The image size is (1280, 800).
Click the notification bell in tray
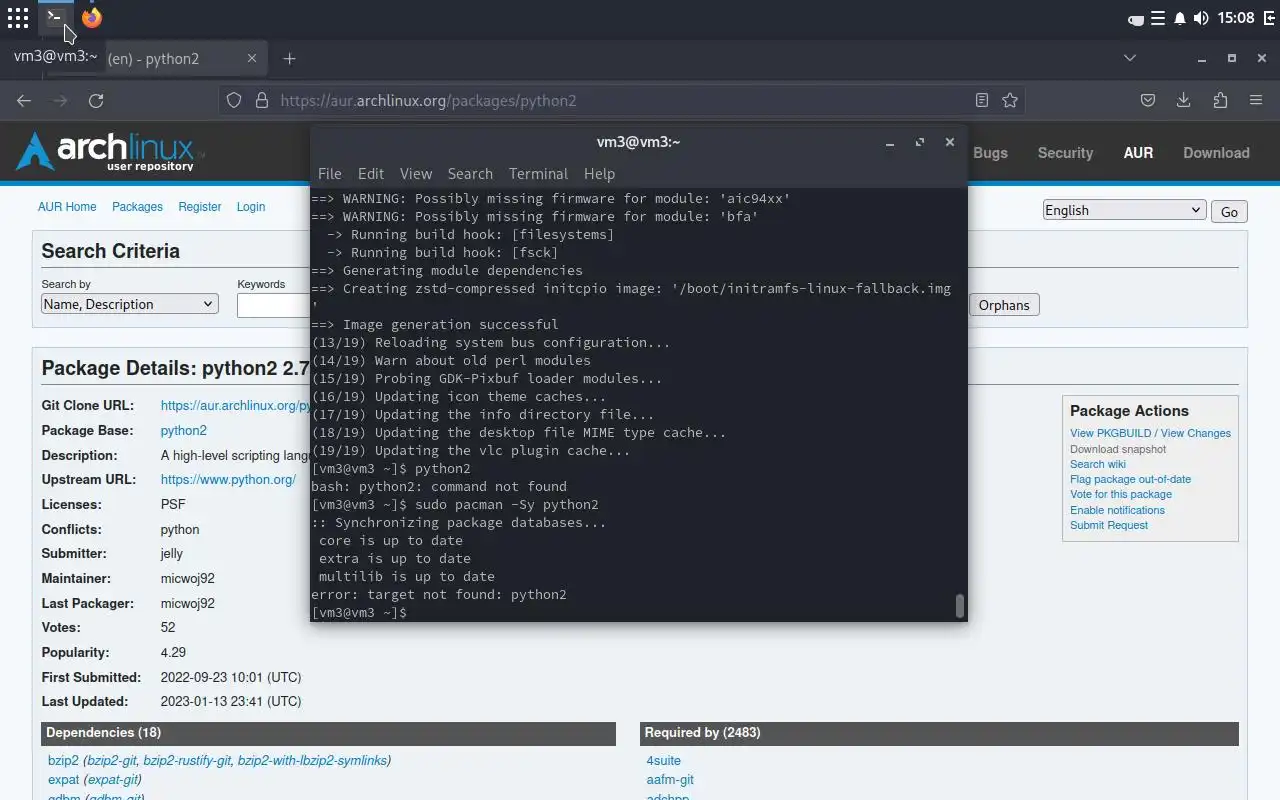1180,18
